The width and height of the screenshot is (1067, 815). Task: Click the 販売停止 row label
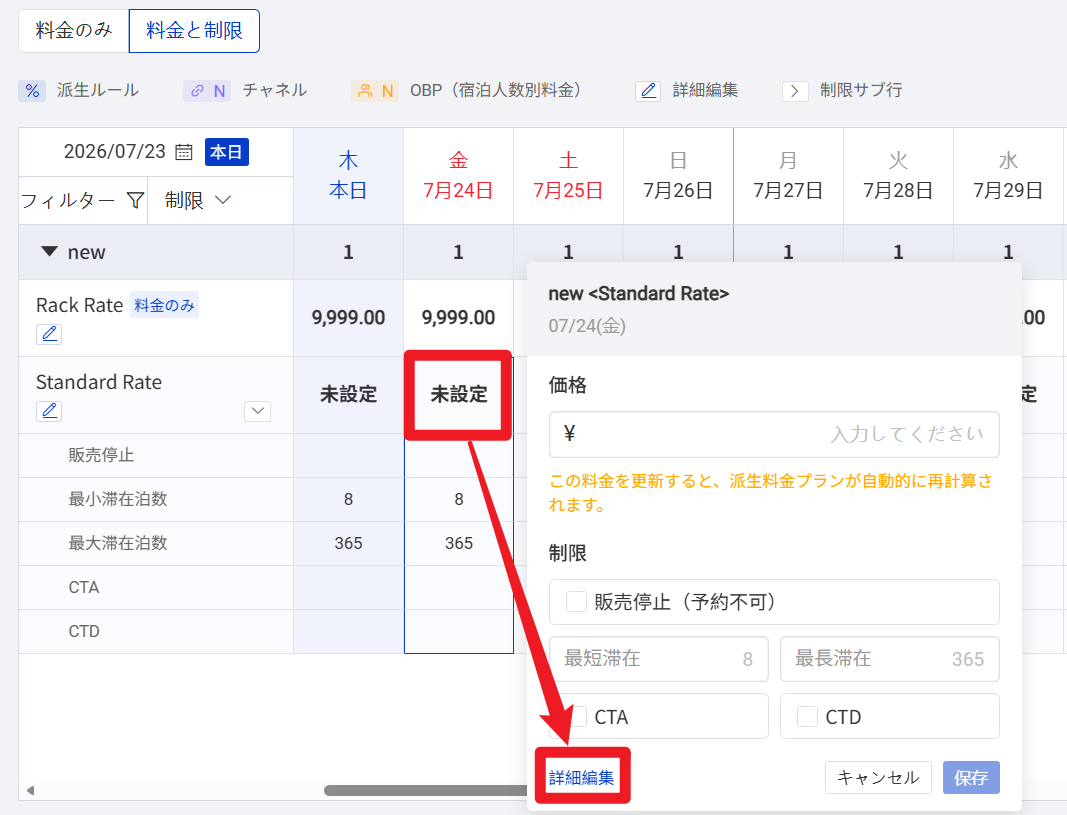(101, 455)
